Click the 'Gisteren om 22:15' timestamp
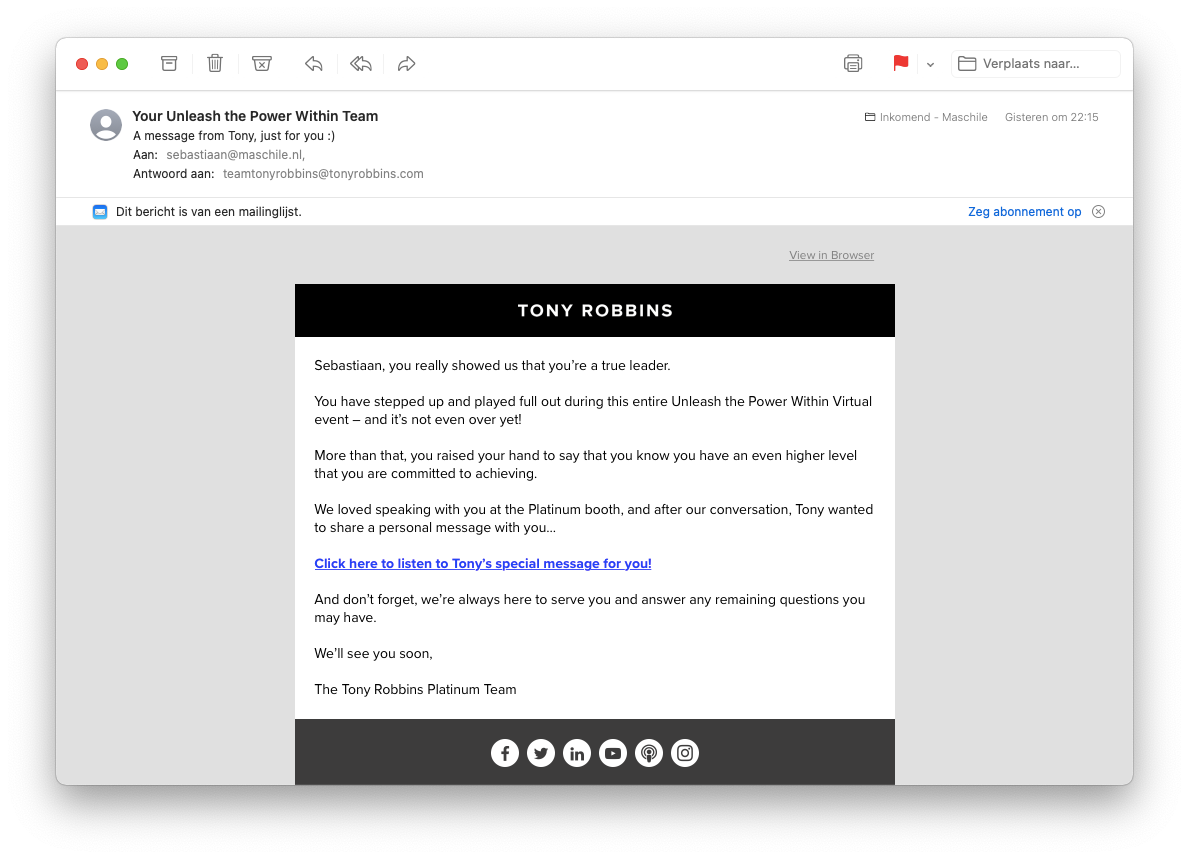1189x859 pixels. [x=1052, y=118]
